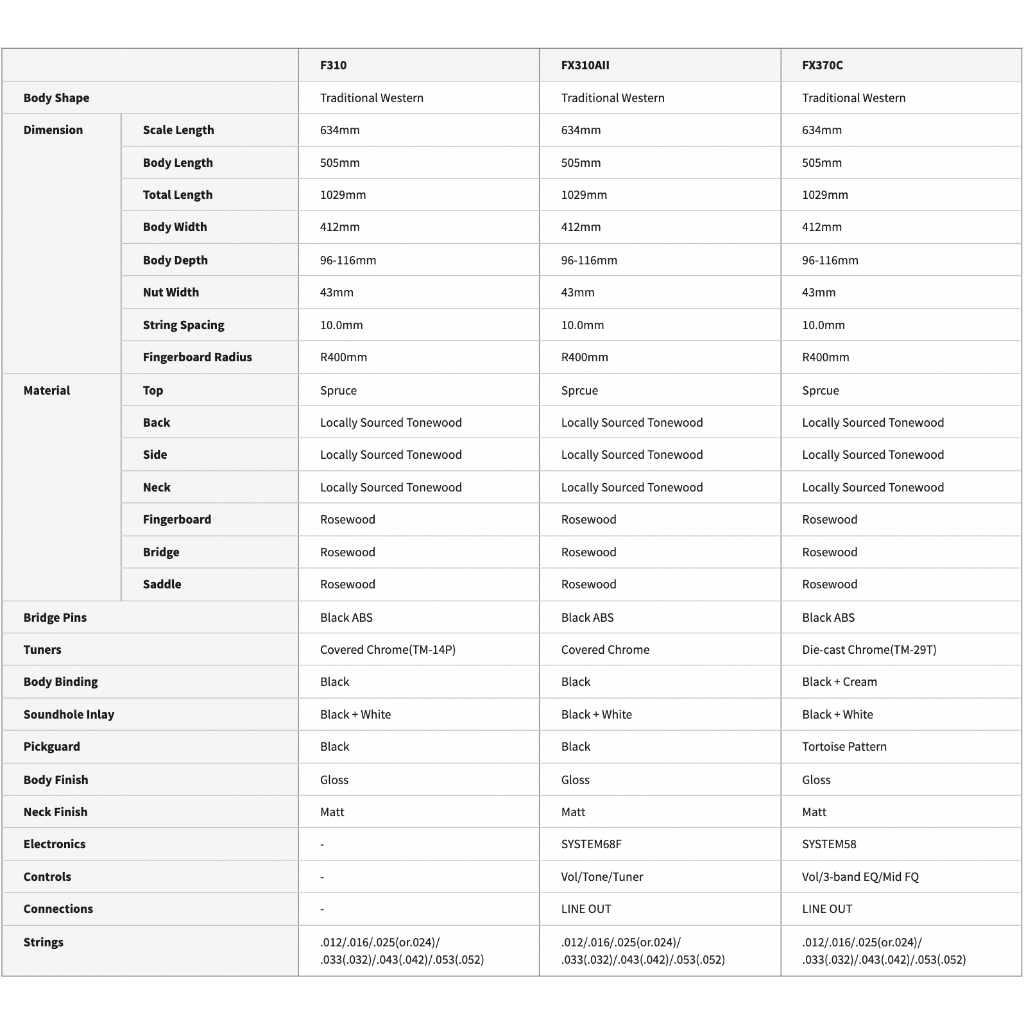Click the Strings row label
This screenshot has height=1024, width=1024.
click(43, 942)
